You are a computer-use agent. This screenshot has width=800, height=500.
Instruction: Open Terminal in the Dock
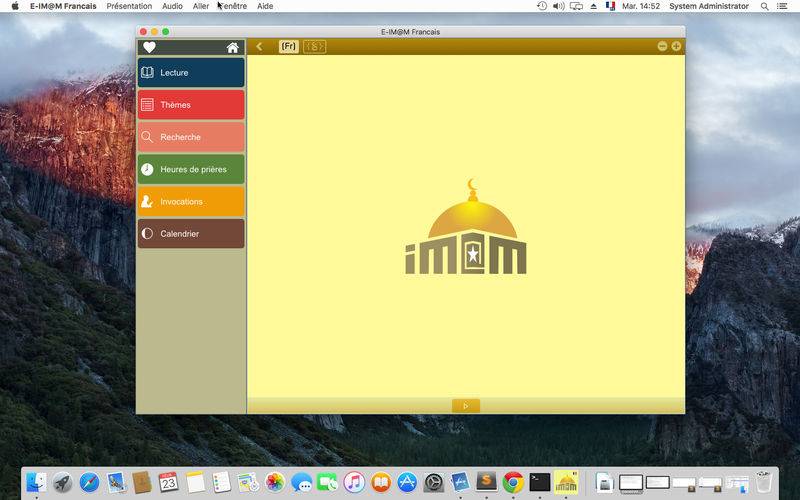[x=539, y=482]
